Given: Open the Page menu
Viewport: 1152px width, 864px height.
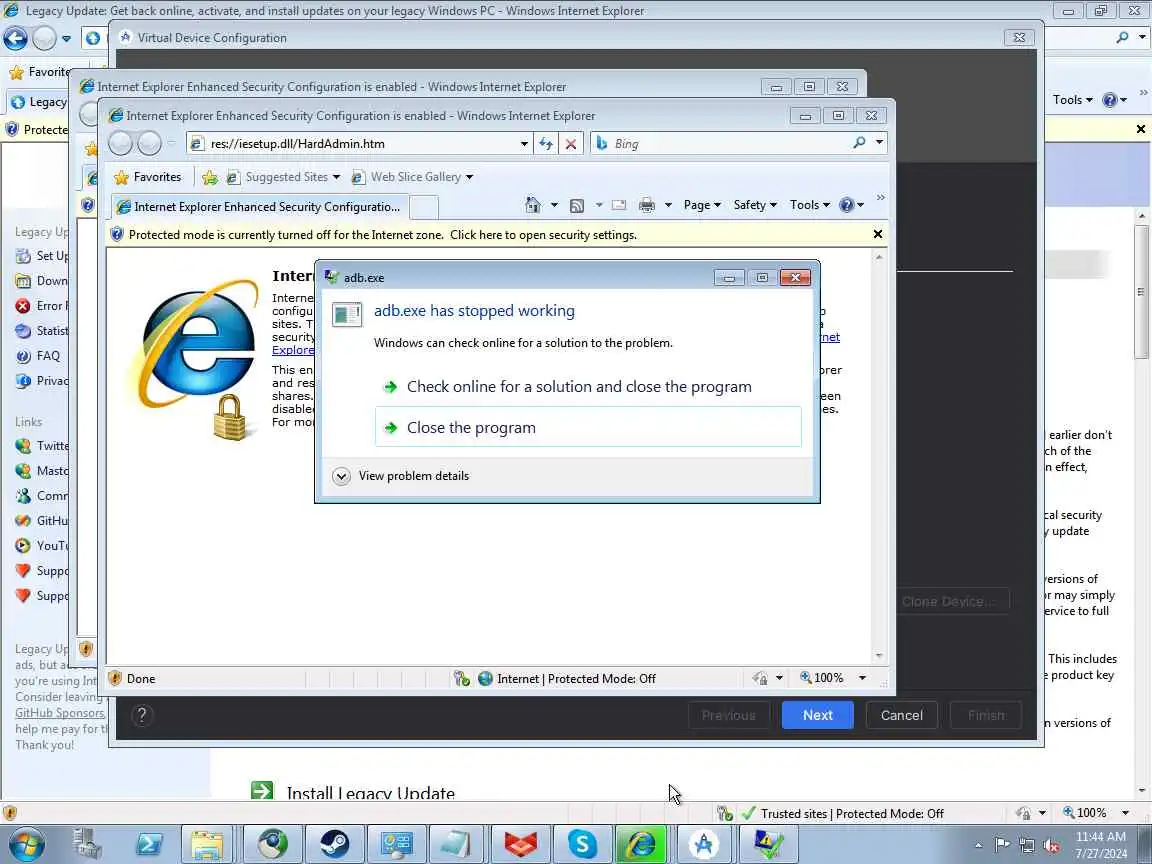Looking at the screenshot, I should (702, 205).
